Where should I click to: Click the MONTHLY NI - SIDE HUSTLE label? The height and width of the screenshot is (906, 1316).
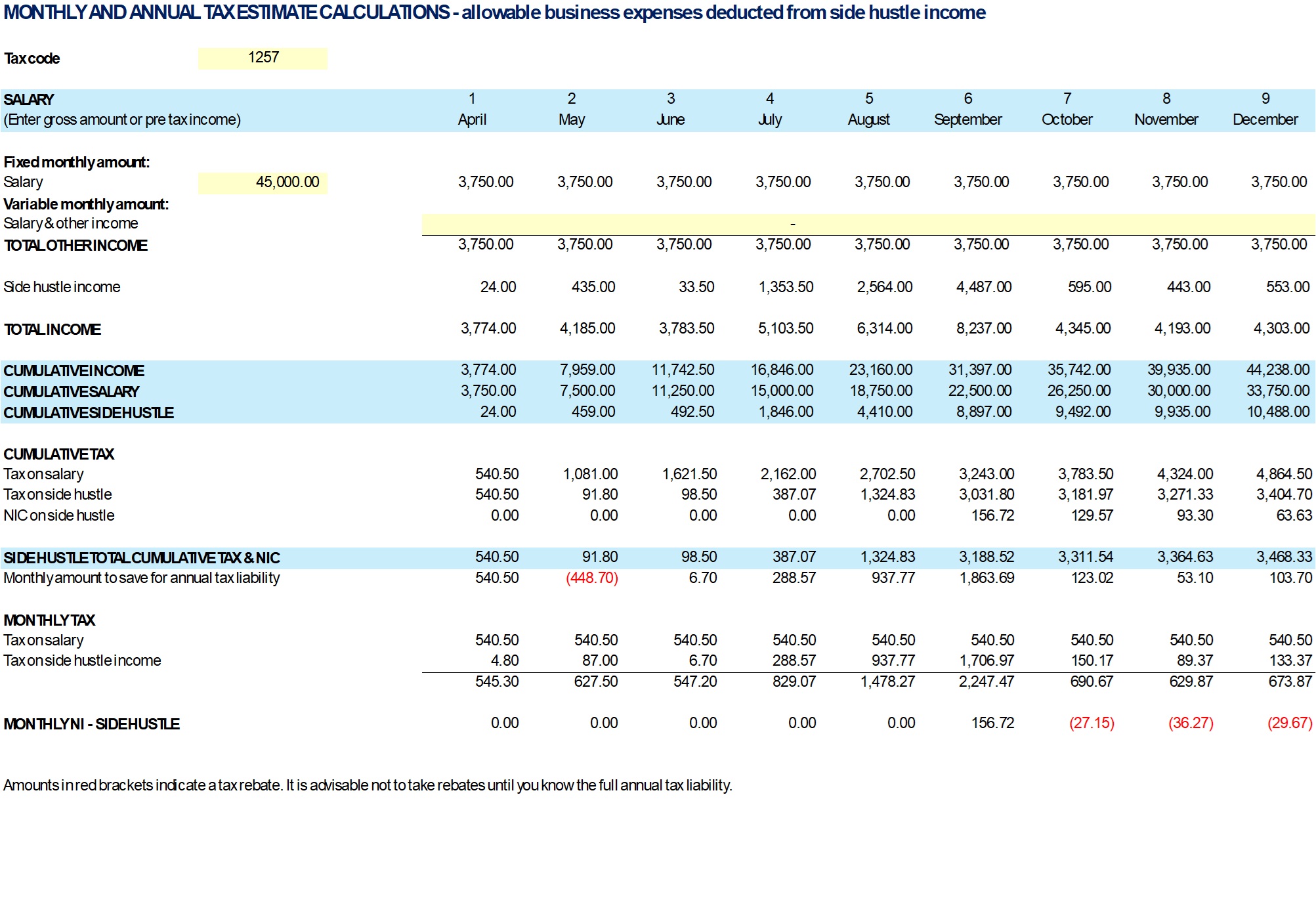click(91, 724)
